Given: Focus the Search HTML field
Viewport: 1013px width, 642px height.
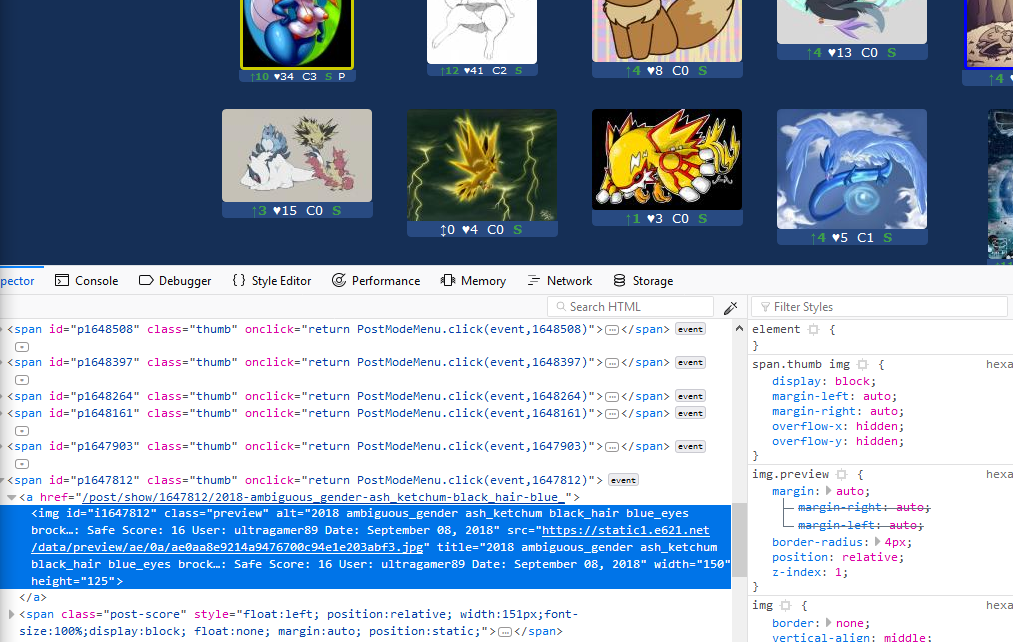Looking at the screenshot, I should coord(630,307).
